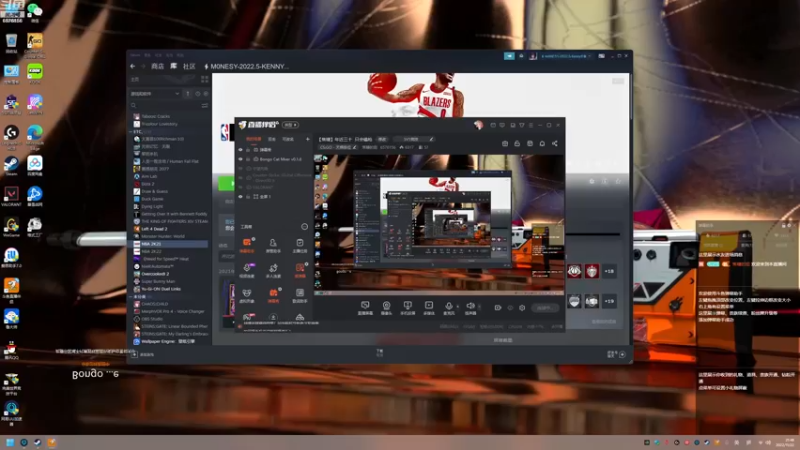The width and height of the screenshot is (800, 450).
Task: Go back with Steam's back arrow
Action: 133,66
